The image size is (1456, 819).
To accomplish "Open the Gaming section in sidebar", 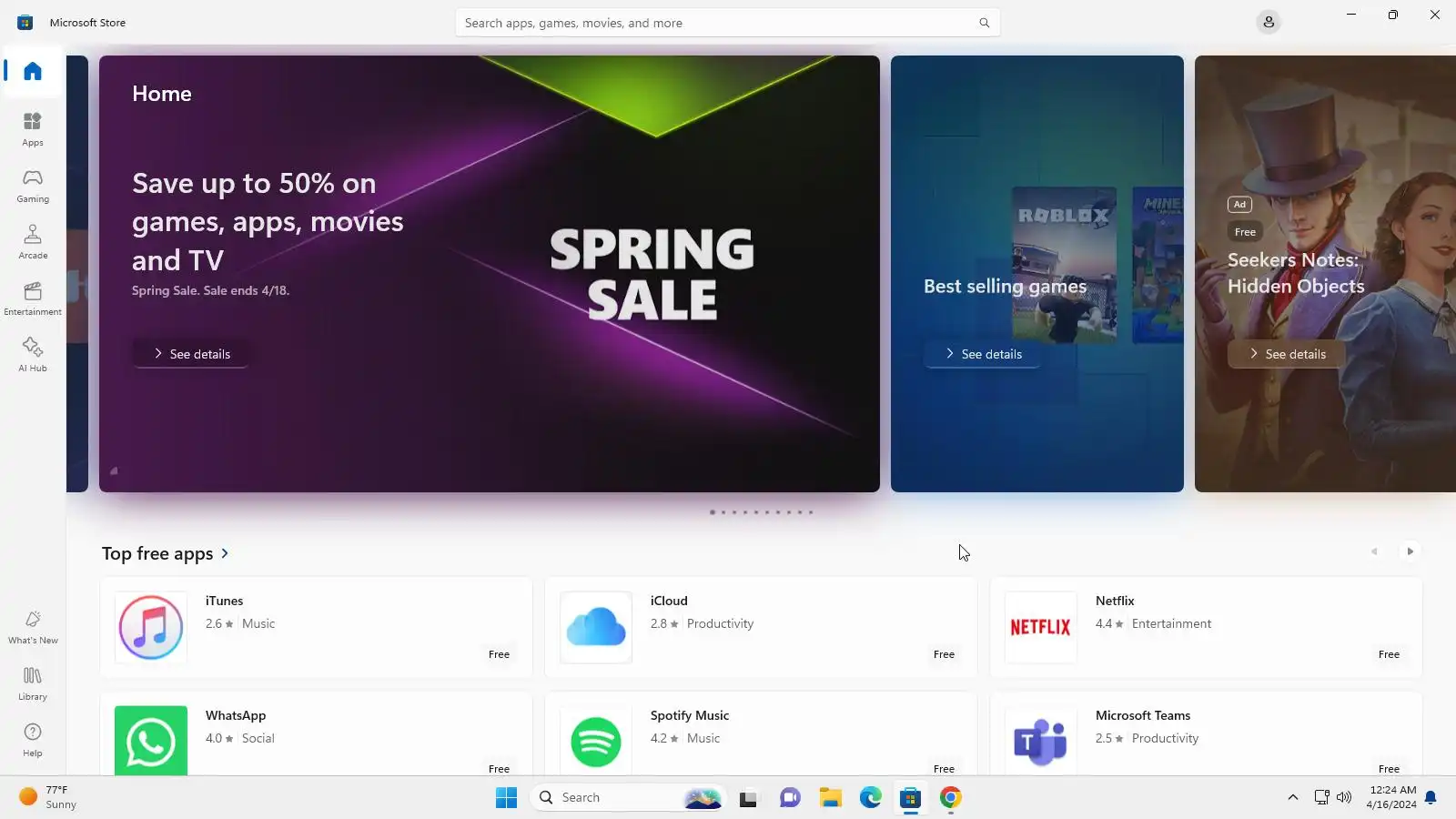I will (x=33, y=186).
